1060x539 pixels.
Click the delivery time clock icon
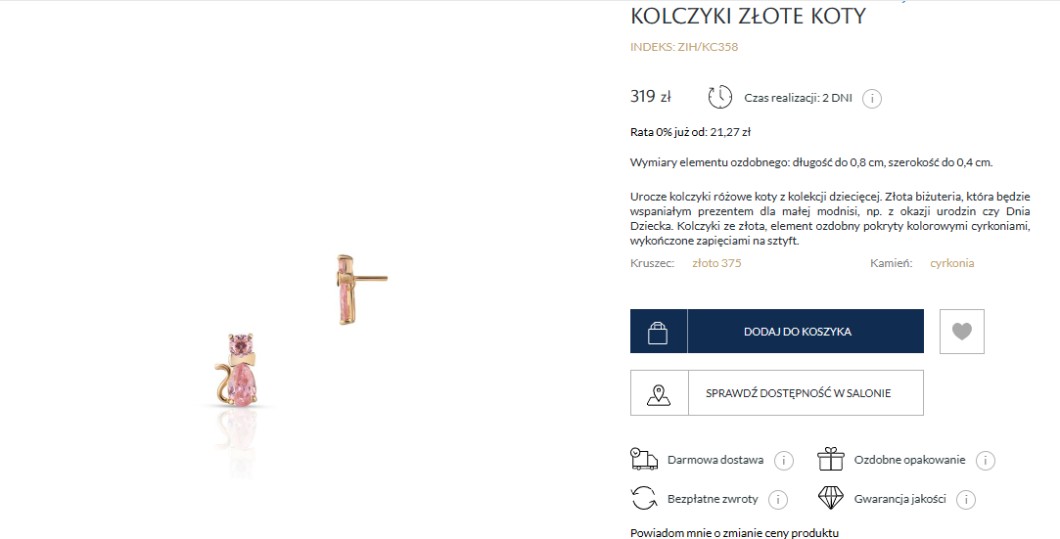(x=720, y=97)
